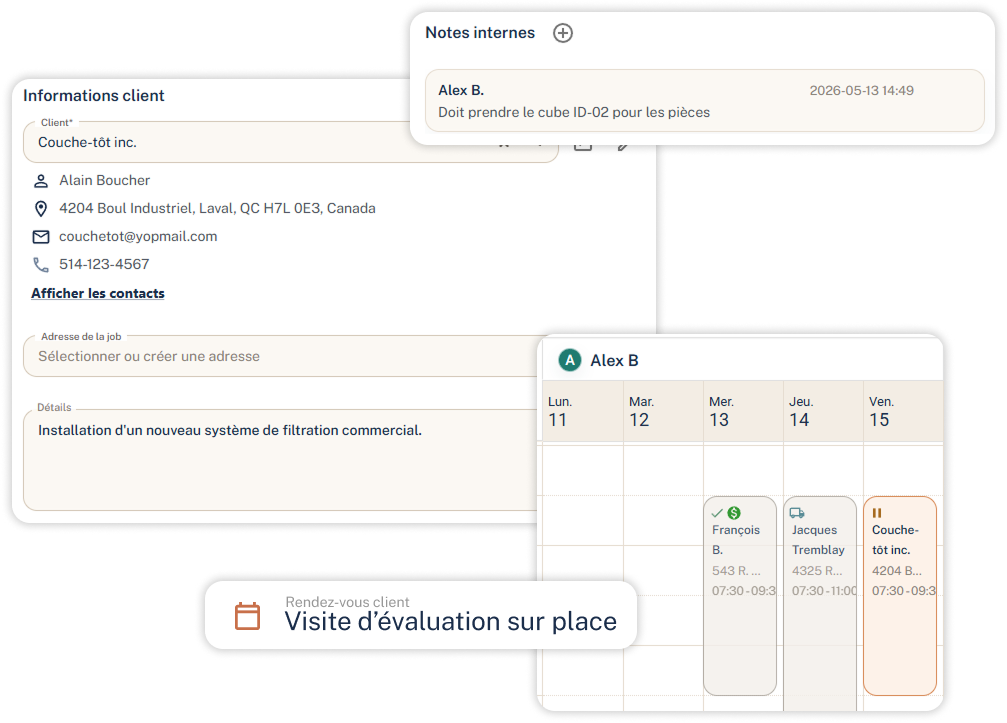The height and width of the screenshot is (723, 1007).
Task: Select Visite d'évaluation sur place appointment type
Action: pyautogui.click(x=451, y=622)
